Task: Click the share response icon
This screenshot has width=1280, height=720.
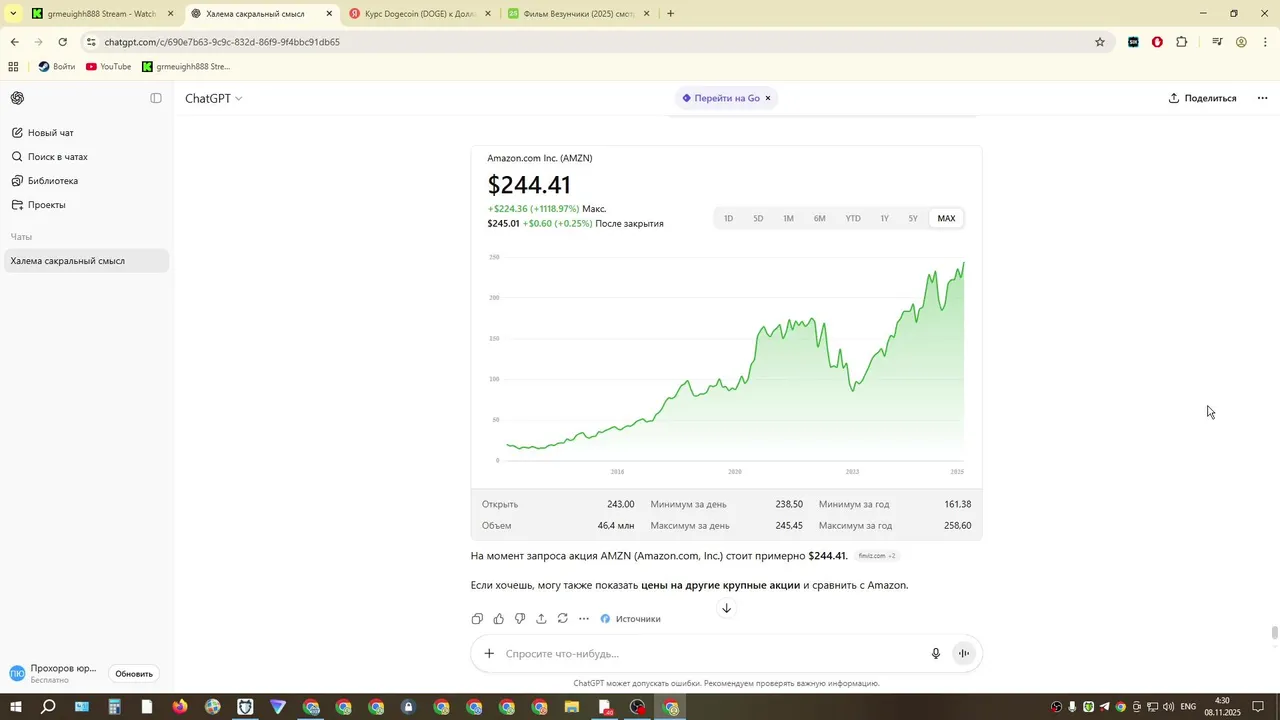Action: tap(541, 619)
